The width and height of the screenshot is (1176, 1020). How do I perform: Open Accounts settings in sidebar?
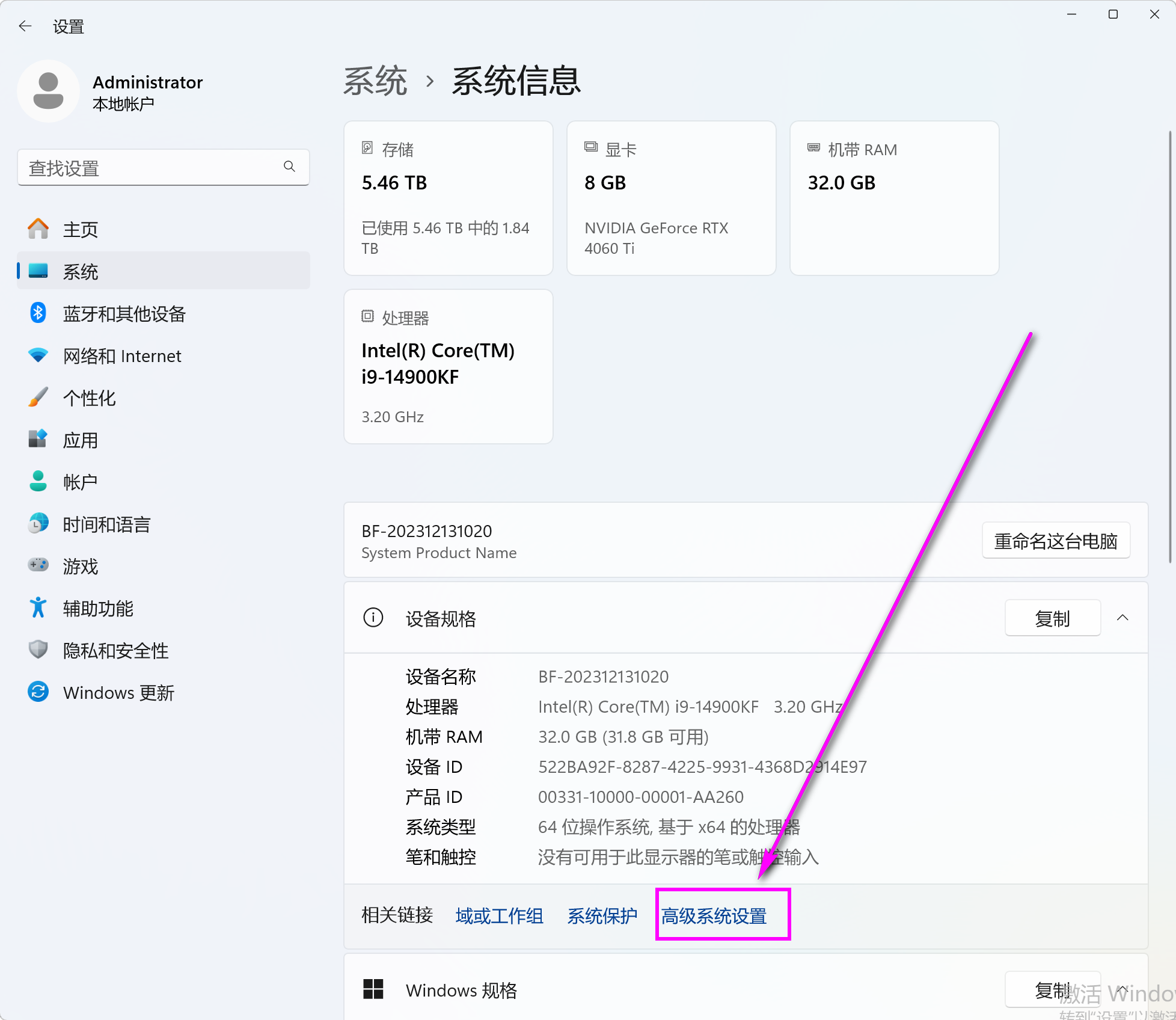[79, 482]
